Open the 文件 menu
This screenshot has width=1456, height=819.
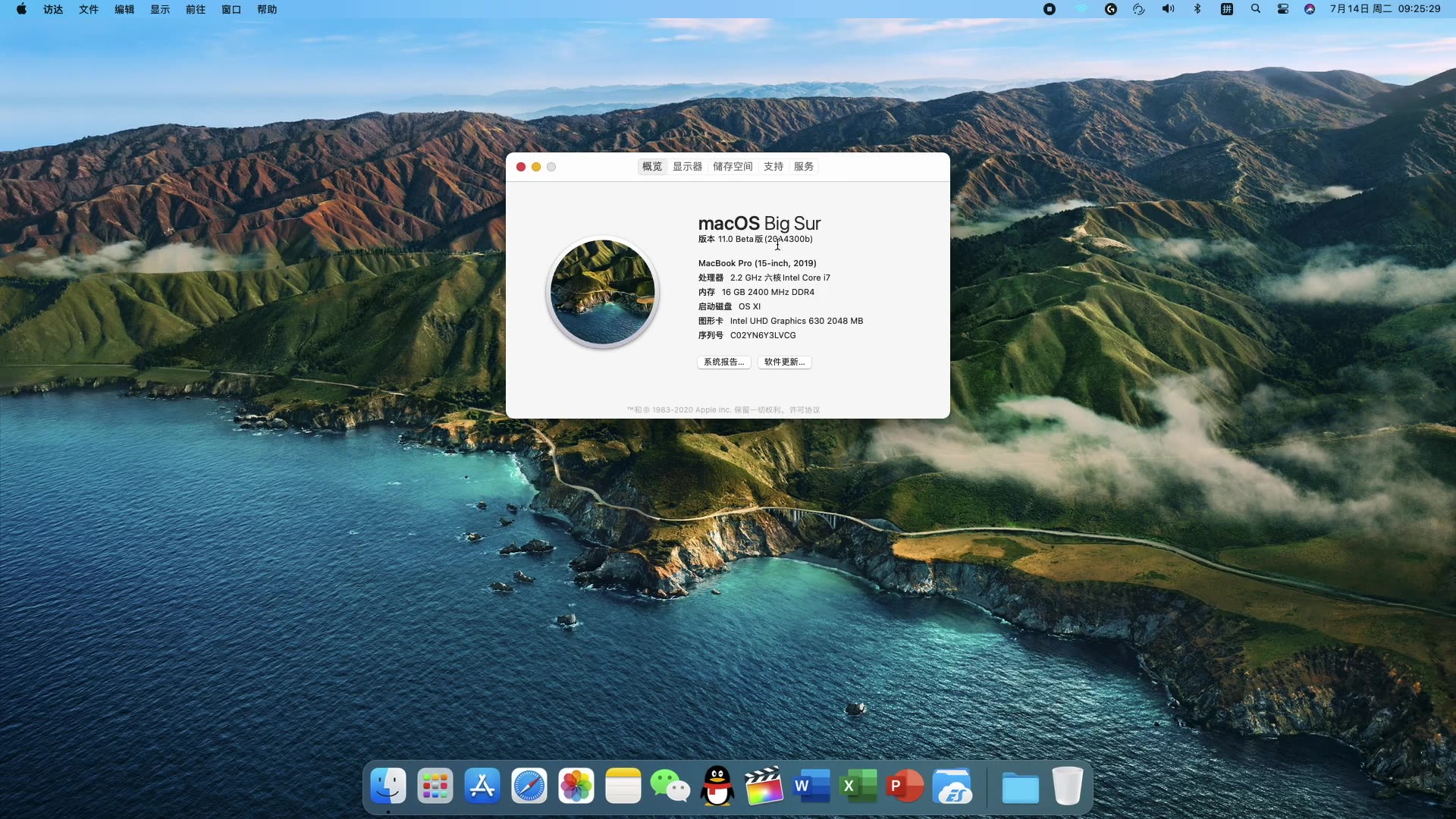(89, 9)
